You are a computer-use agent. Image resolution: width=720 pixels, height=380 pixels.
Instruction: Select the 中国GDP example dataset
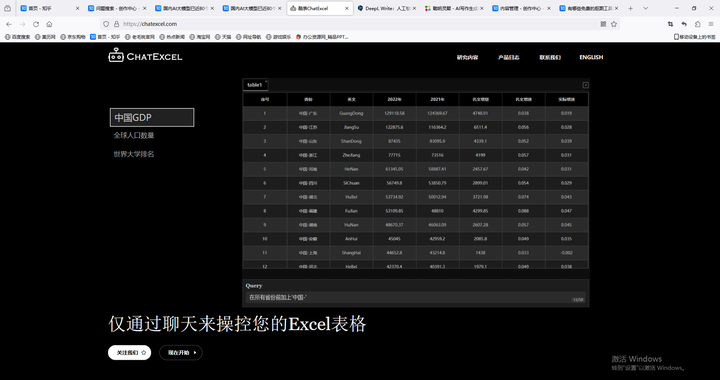click(152, 117)
